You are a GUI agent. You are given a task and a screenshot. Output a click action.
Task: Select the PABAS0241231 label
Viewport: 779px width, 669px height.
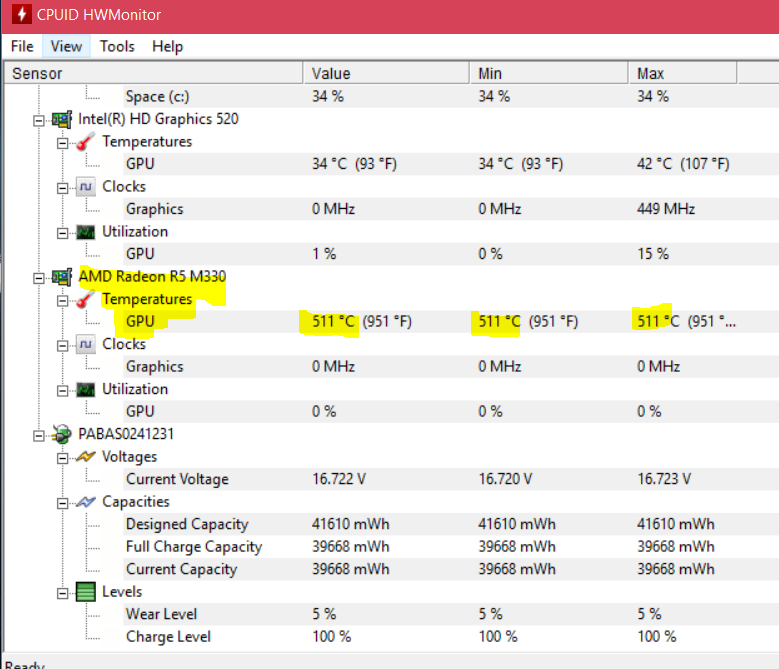[x=126, y=434]
